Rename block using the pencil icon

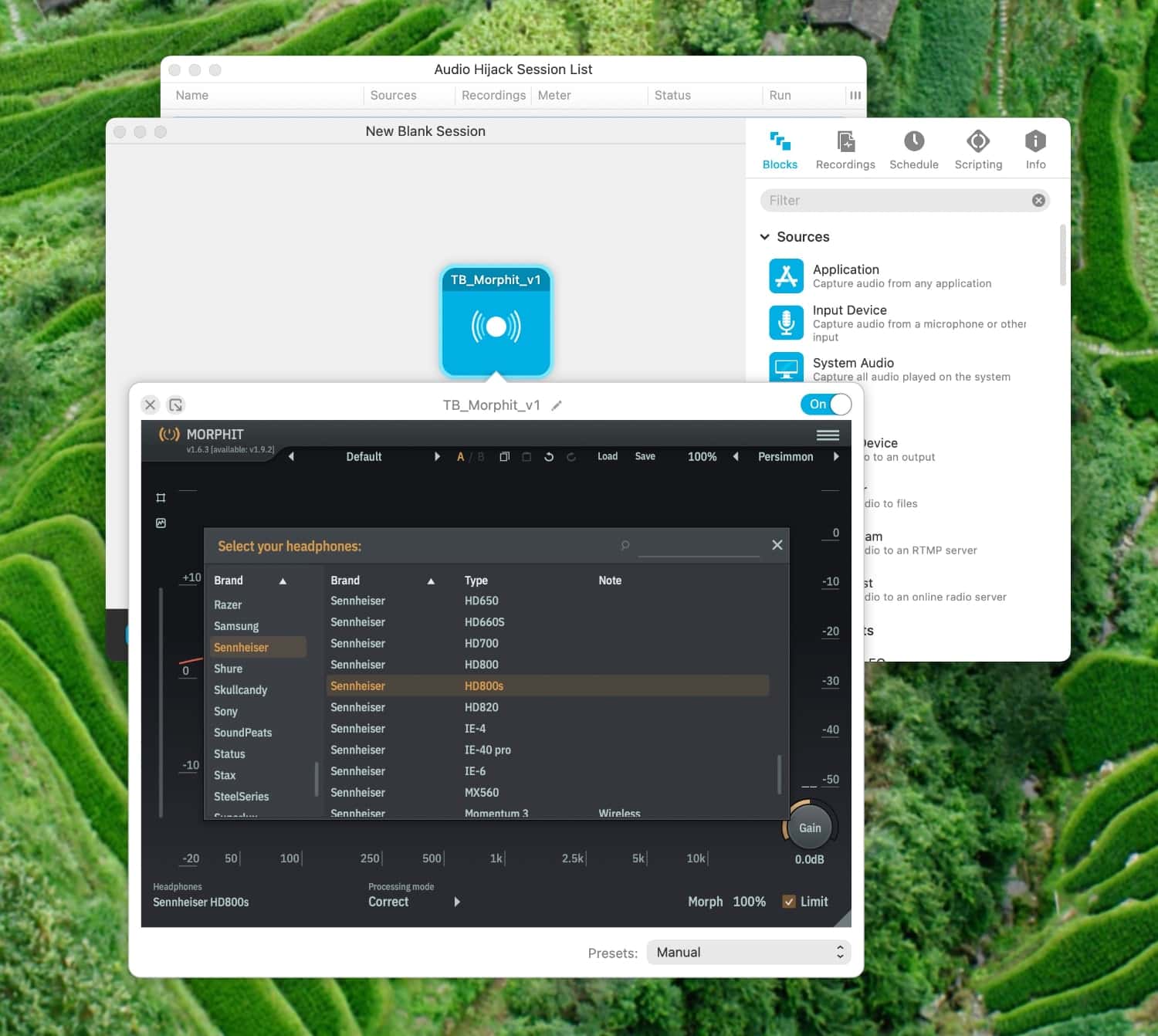[x=557, y=405]
